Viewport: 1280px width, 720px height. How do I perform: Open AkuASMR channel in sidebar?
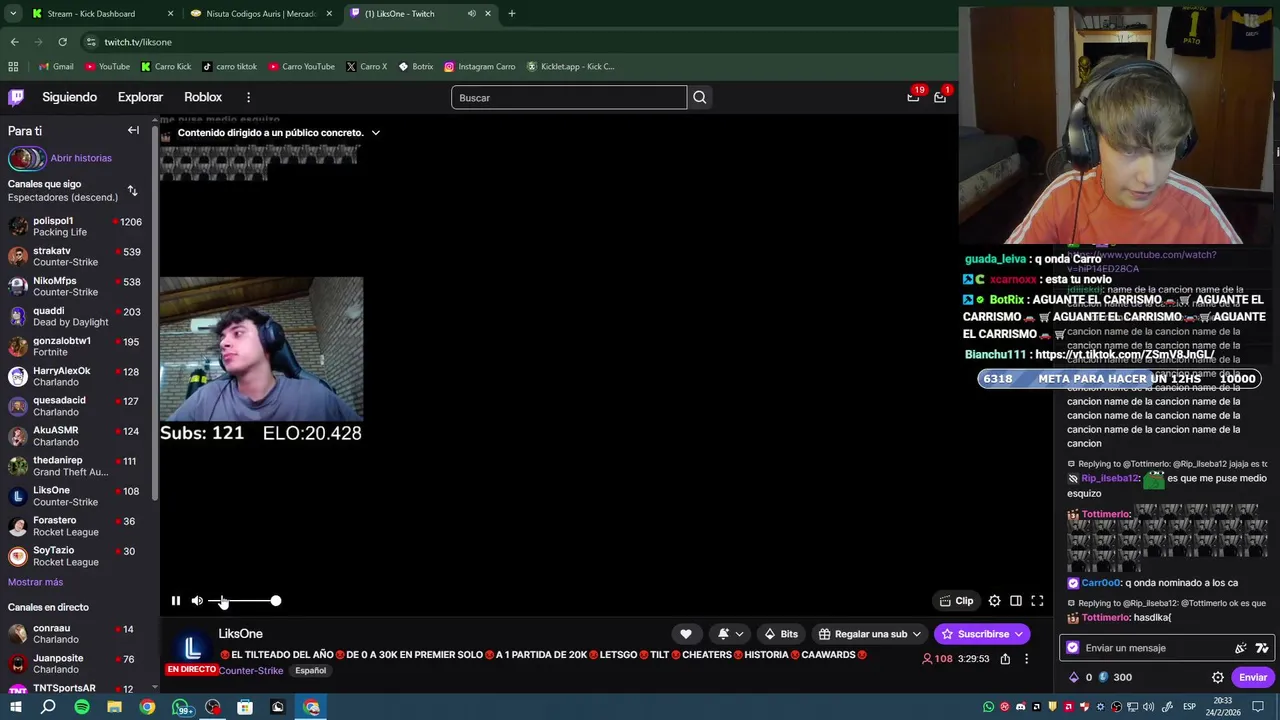77,436
